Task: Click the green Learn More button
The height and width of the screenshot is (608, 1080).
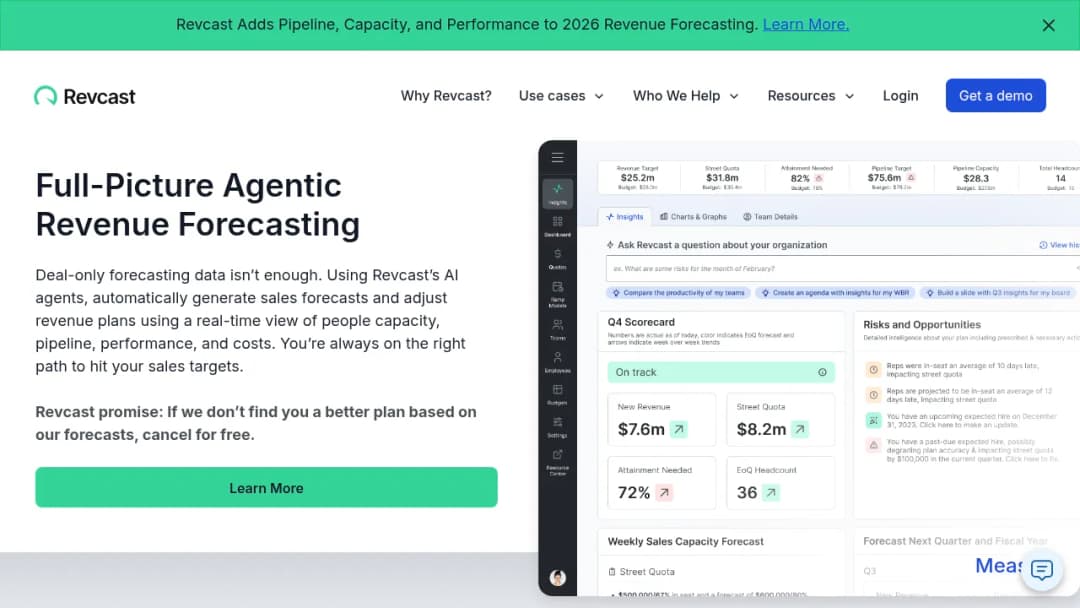Action: click(x=267, y=488)
